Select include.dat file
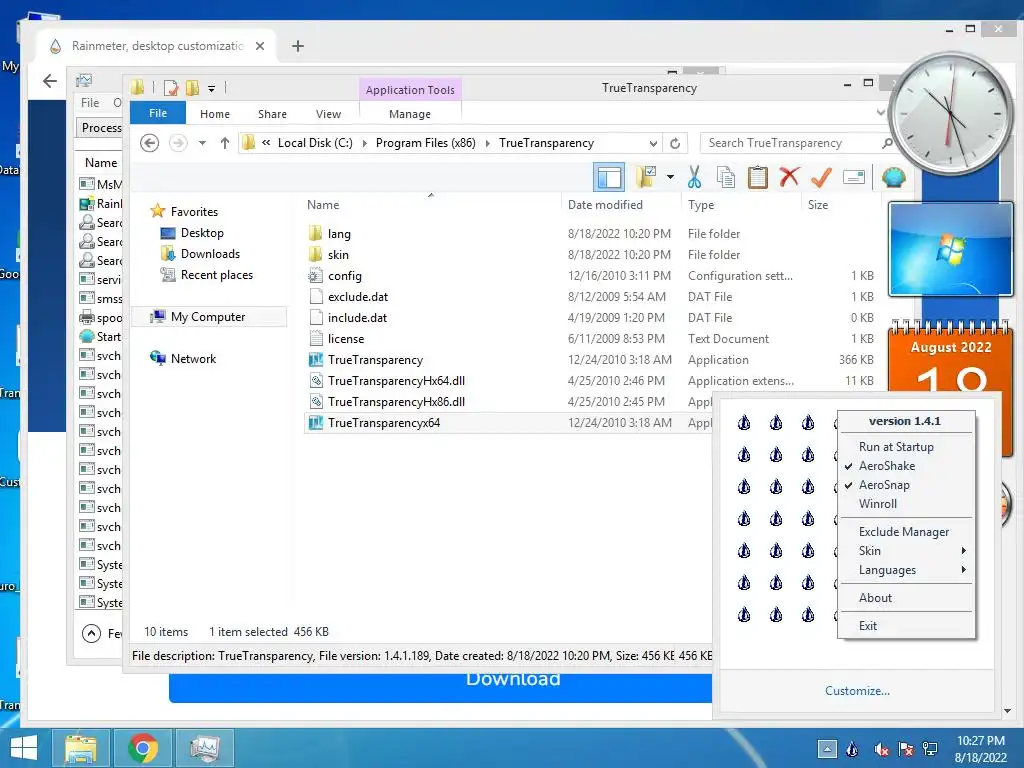Screen dimensions: 1024x768 point(357,317)
